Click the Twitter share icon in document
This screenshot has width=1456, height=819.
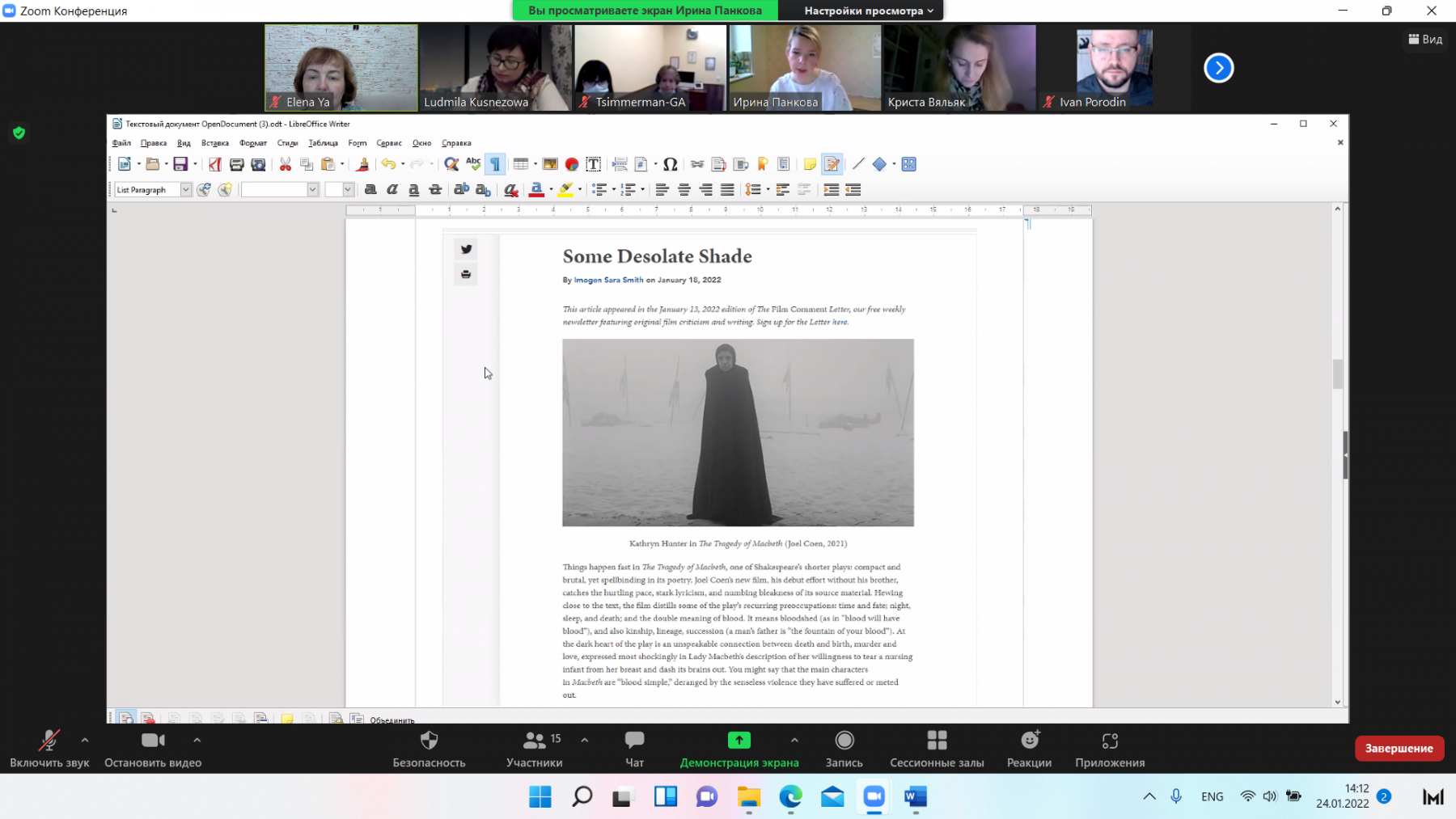pyautogui.click(x=466, y=249)
